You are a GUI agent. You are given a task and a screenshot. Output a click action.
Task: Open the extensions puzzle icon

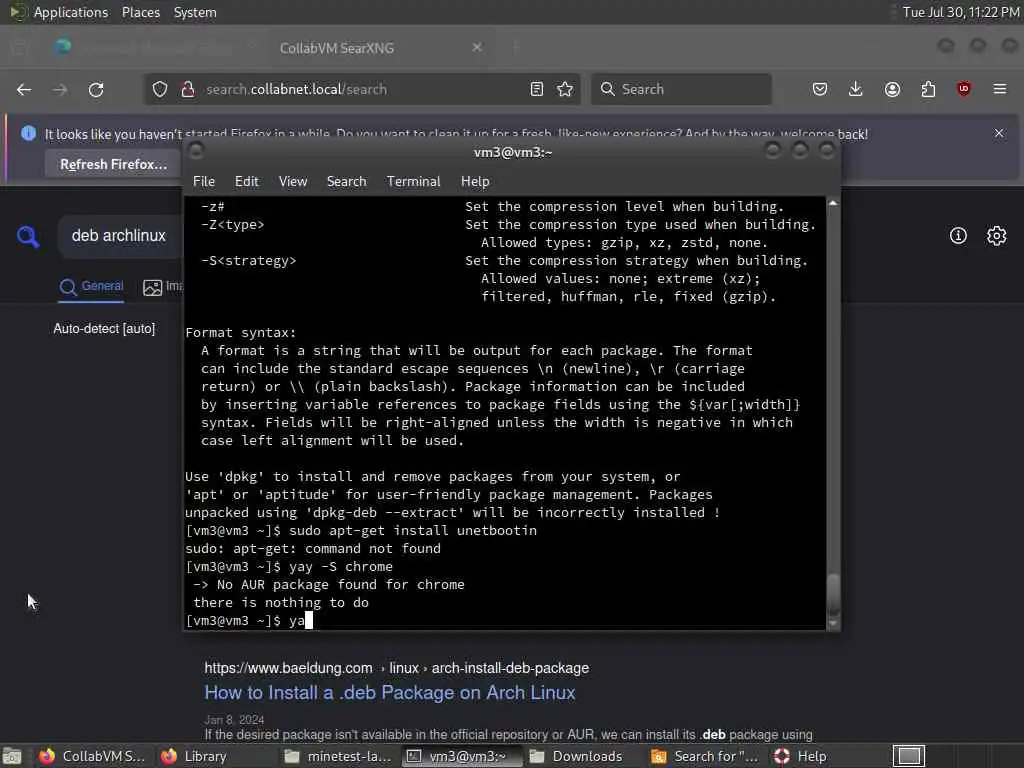coord(928,89)
